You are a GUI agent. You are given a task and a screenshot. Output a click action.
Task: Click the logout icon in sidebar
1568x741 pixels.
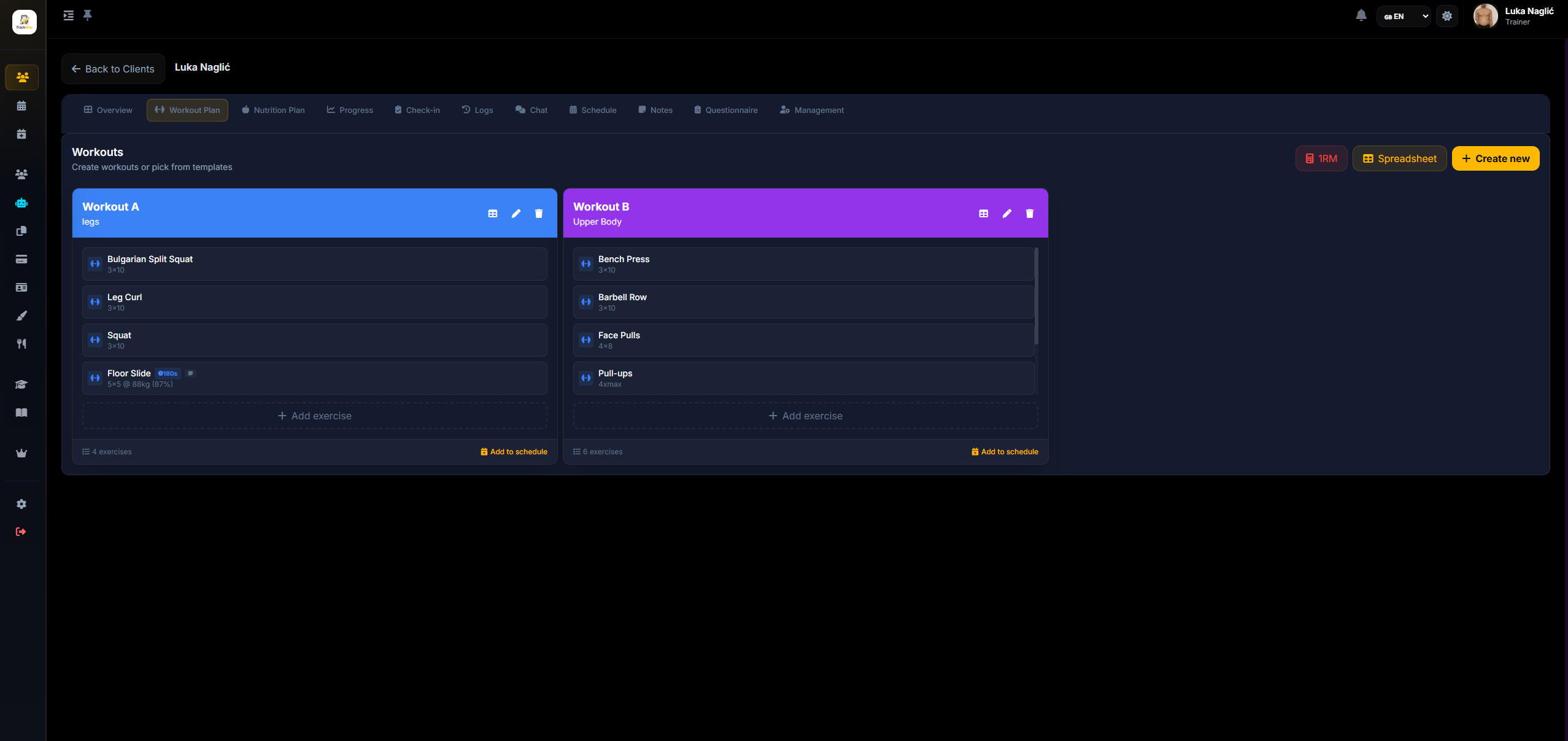[21, 532]
